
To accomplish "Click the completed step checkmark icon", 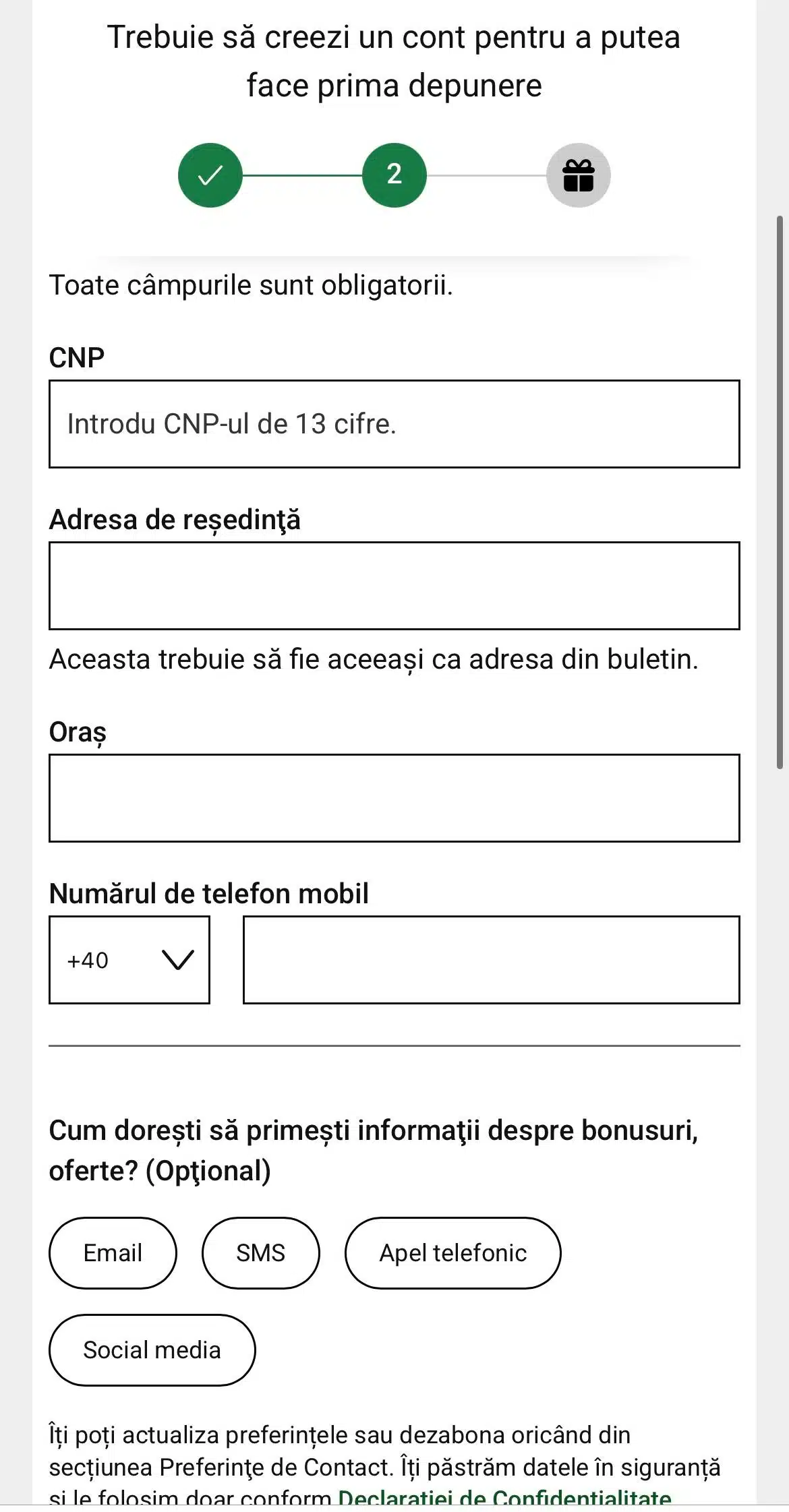I will (x=210, y=175).
